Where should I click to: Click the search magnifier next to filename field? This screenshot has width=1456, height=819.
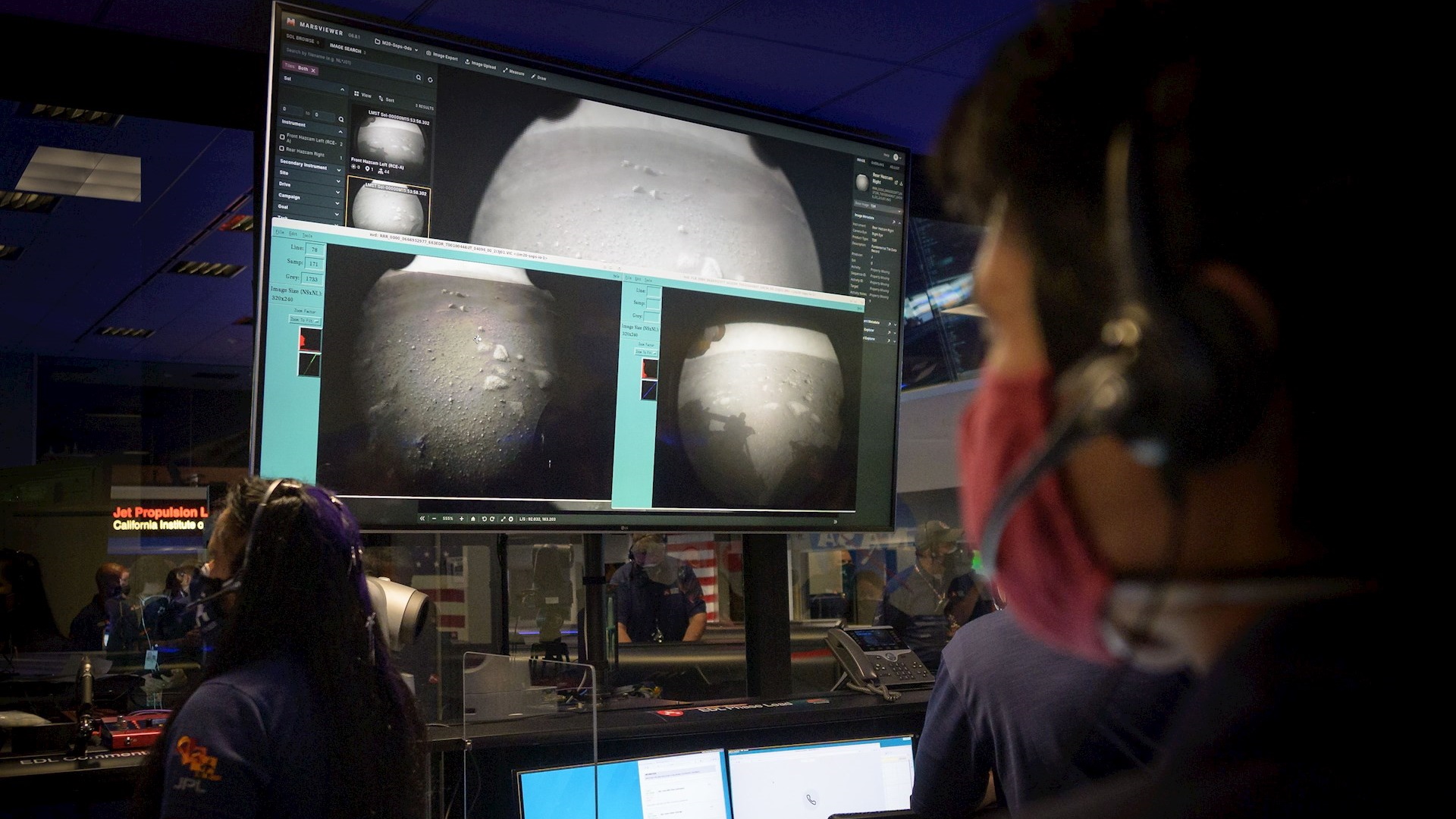pyautogui.click(x=419, y=77)
